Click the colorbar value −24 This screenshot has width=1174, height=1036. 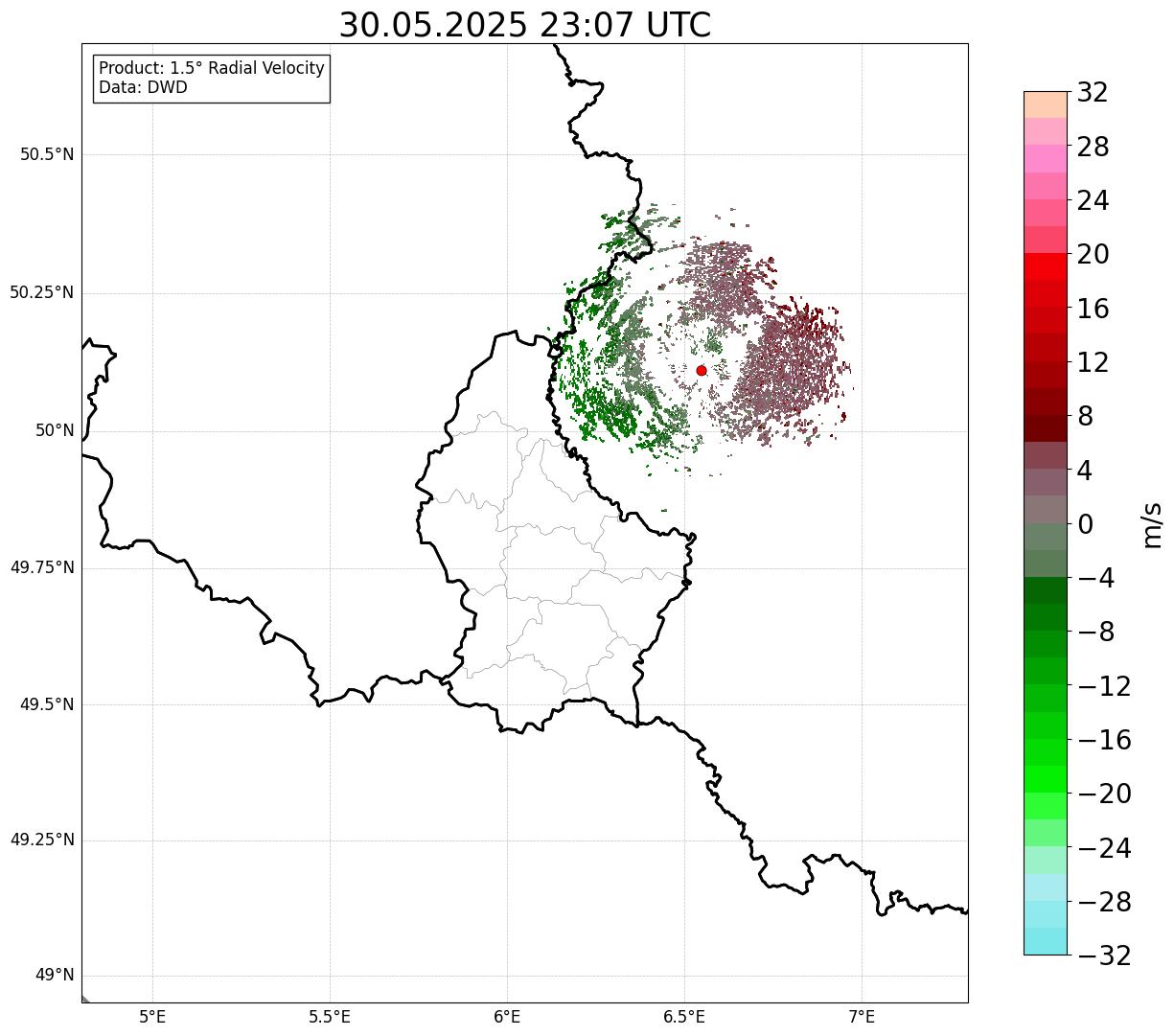click(x=1104, y=848)
